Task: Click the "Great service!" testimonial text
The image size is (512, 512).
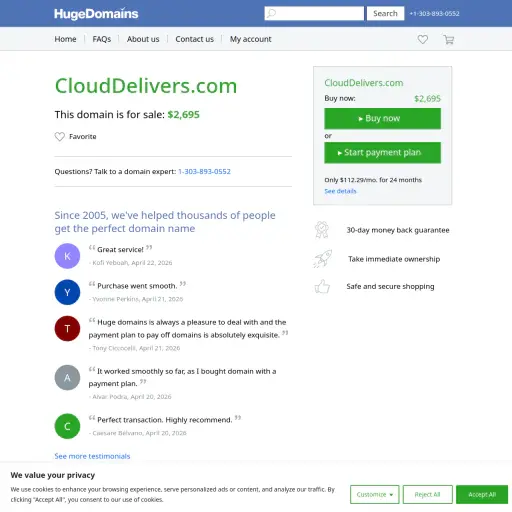Action: (120, 249)
